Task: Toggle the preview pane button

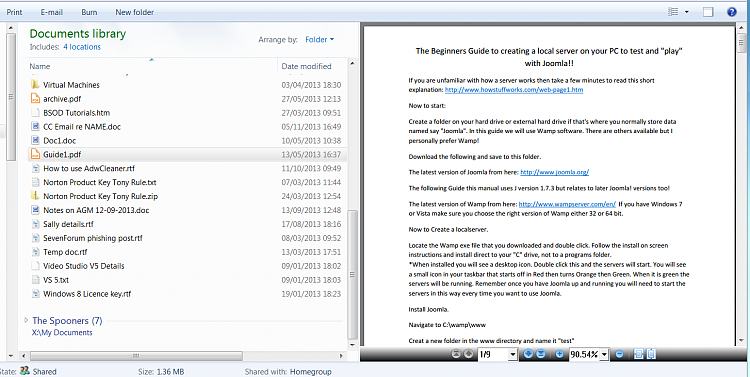Action: [708, 12]
